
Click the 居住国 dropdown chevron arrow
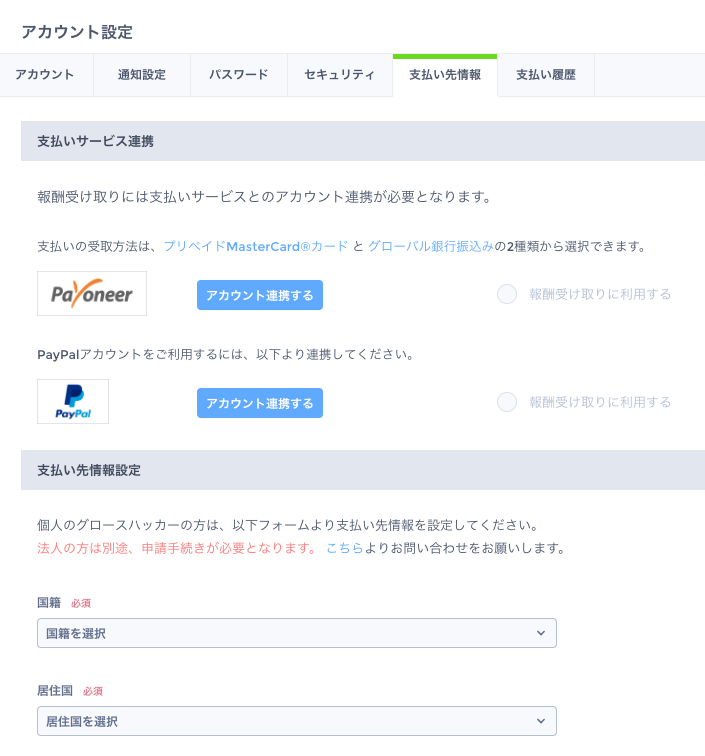point(541,721)
